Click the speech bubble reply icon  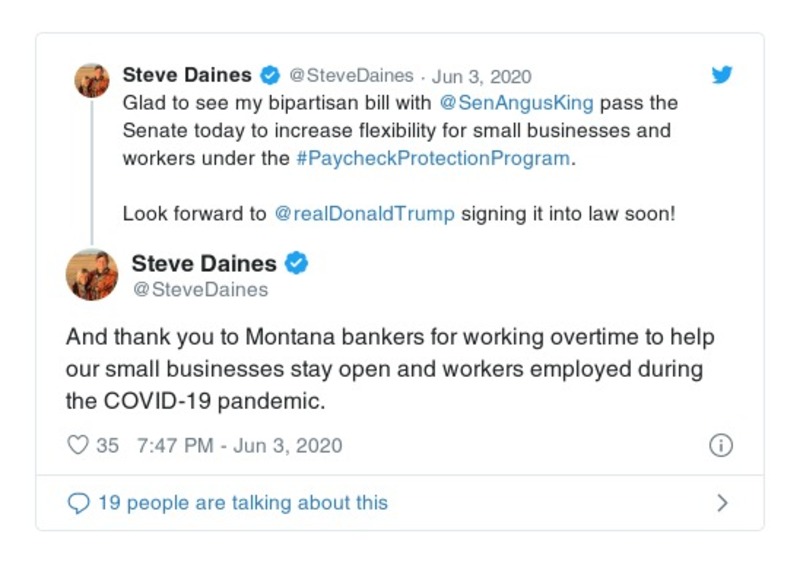[x=78, y=503]
